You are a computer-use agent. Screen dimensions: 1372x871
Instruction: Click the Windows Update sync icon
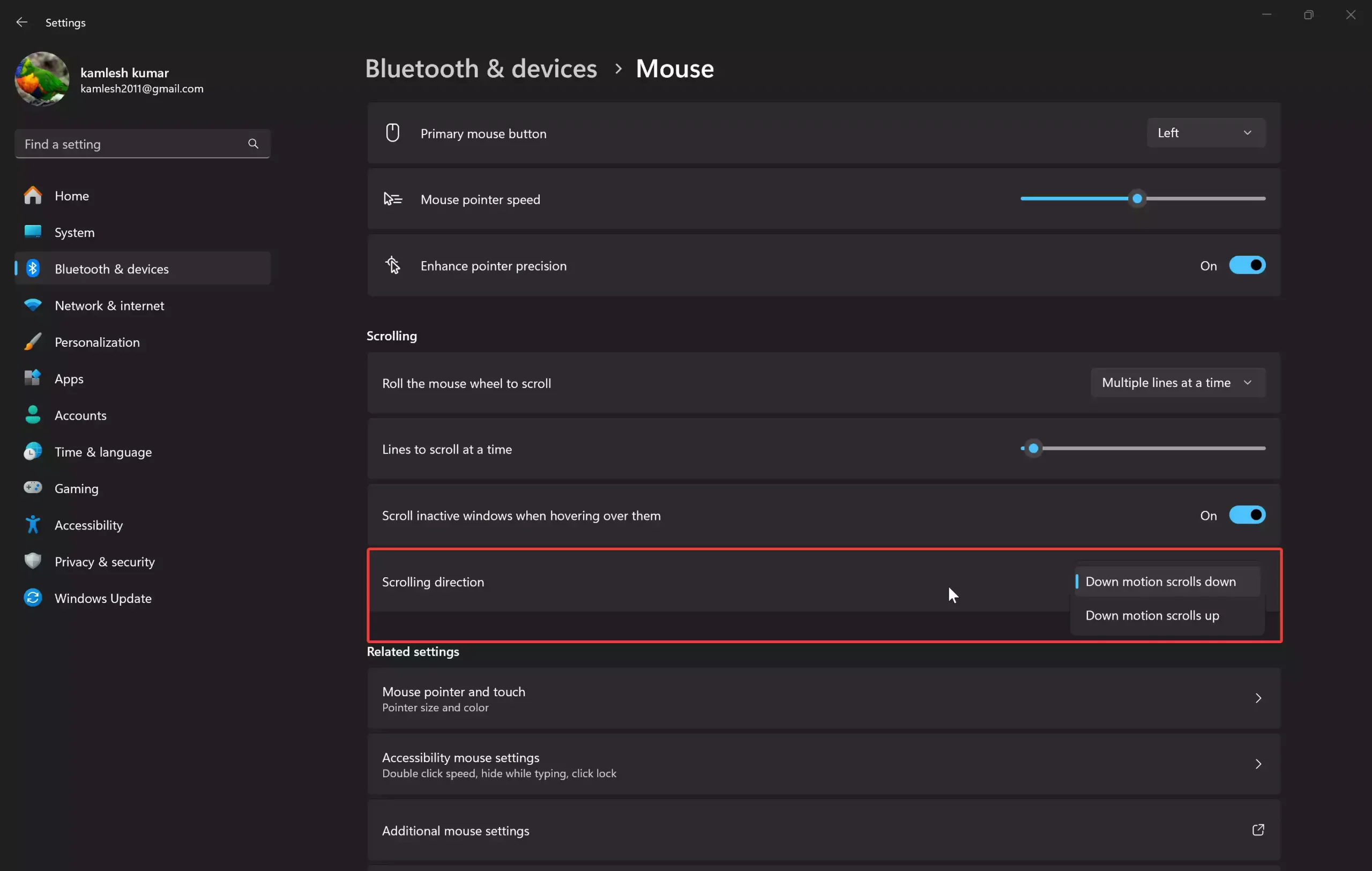[33, 598]
